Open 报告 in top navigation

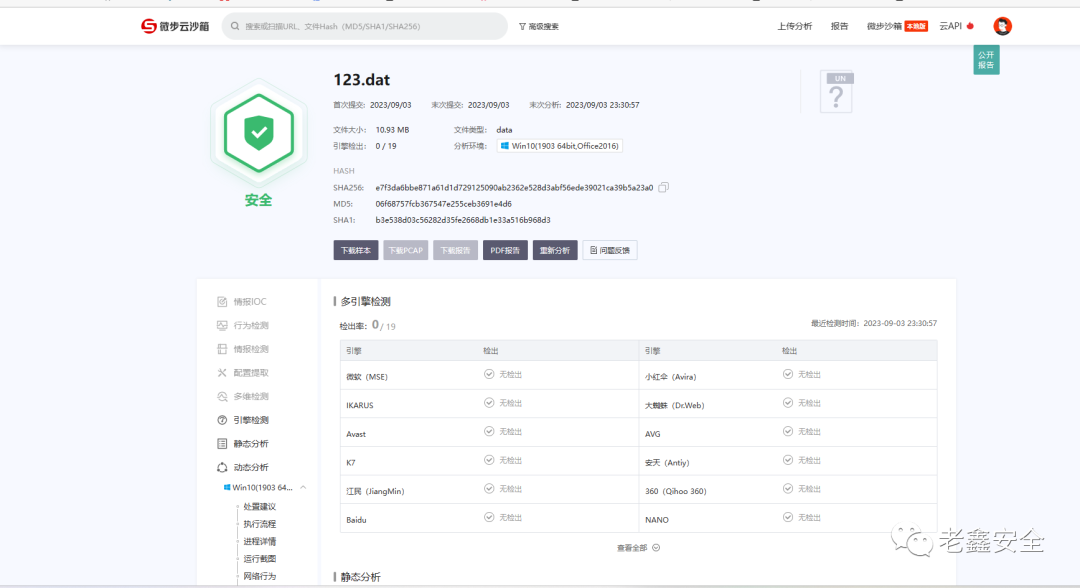(840, 26)
